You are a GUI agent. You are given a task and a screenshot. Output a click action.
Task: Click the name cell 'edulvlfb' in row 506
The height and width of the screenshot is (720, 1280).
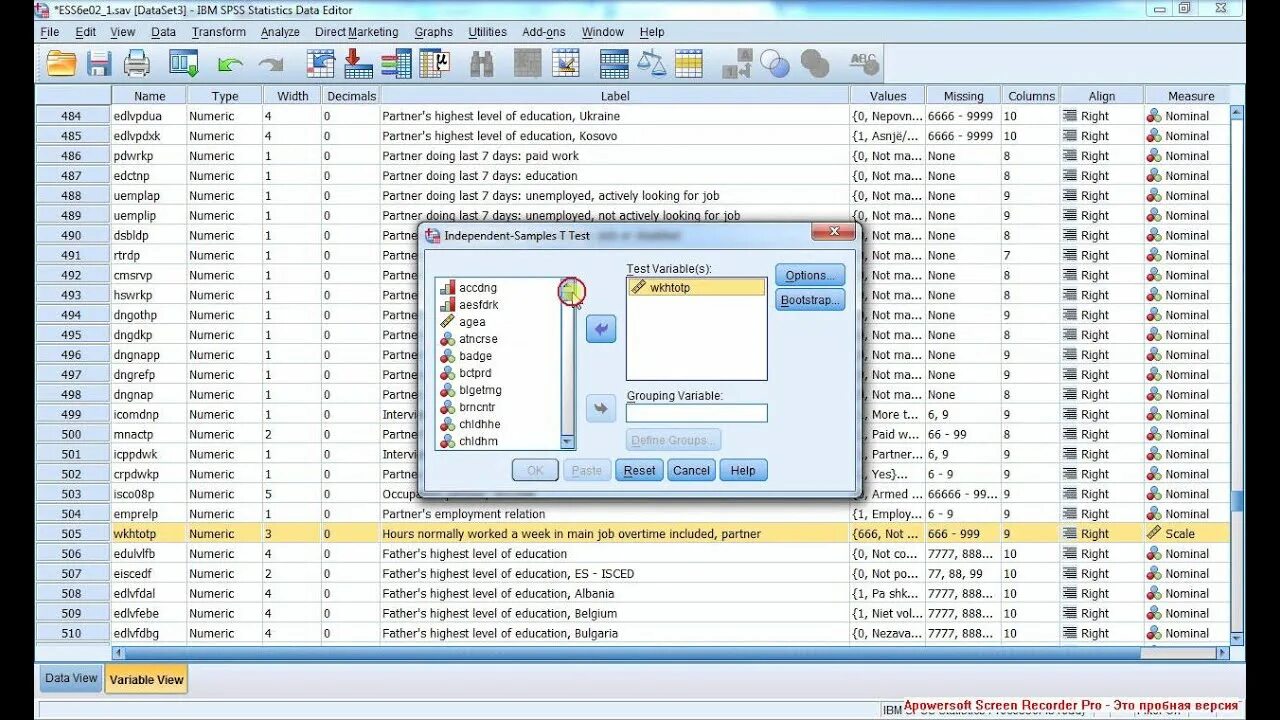(148, 554)
